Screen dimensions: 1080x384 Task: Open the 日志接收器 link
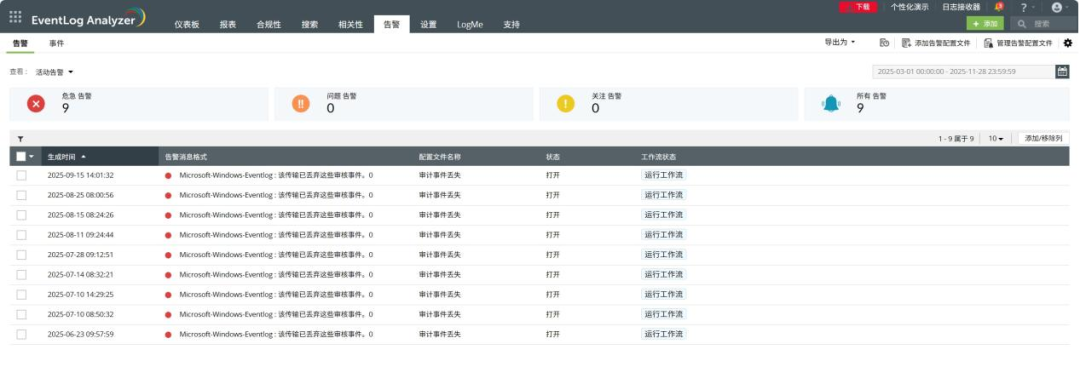click(961, 7)
